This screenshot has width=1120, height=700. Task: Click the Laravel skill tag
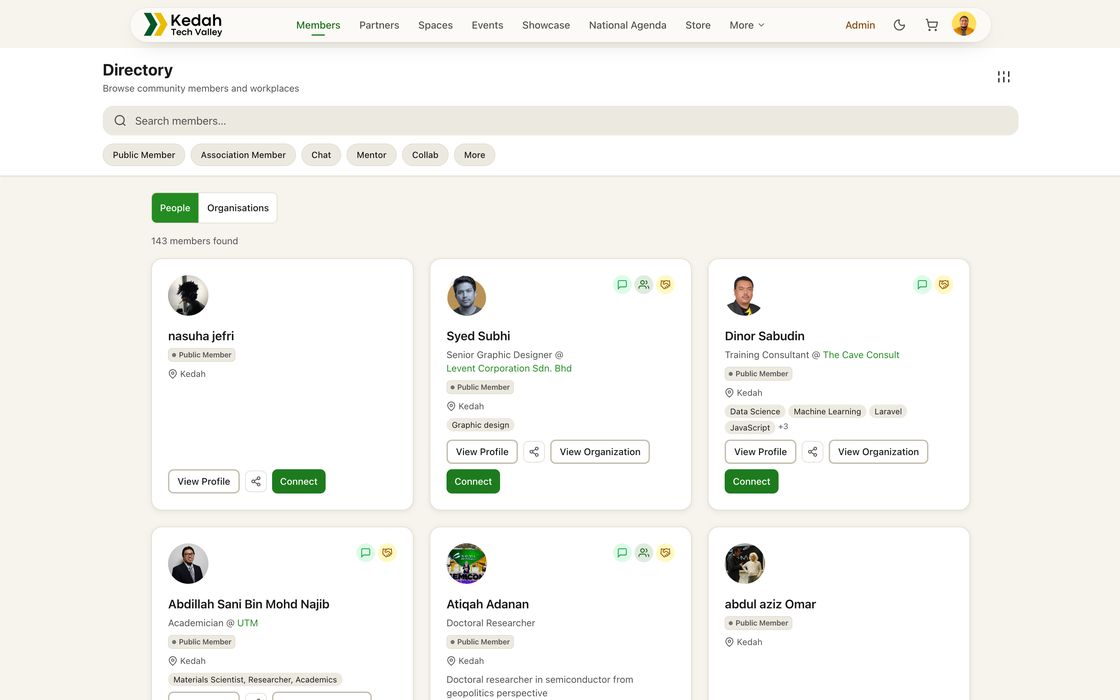coord(888,411)
